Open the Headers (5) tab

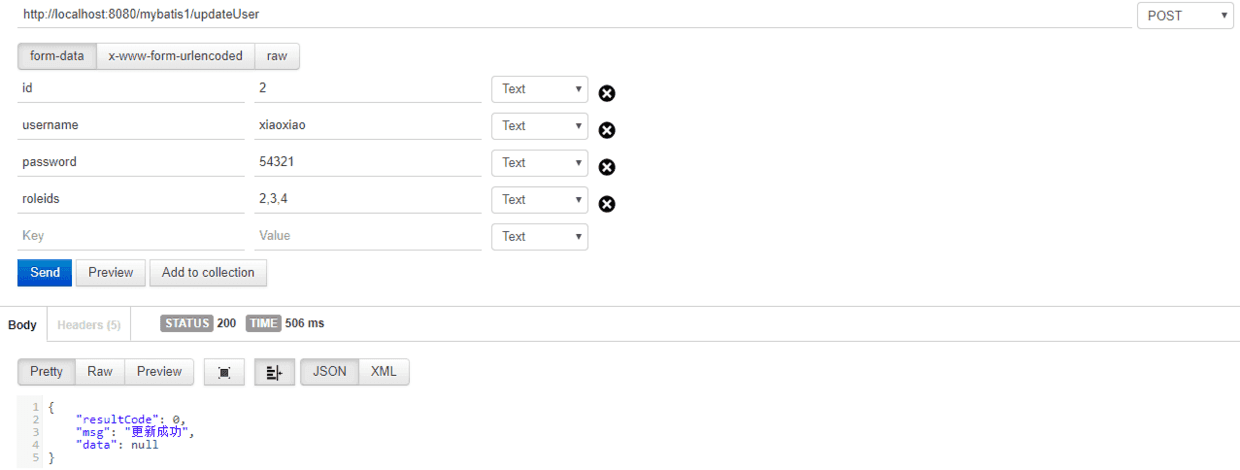89,325
